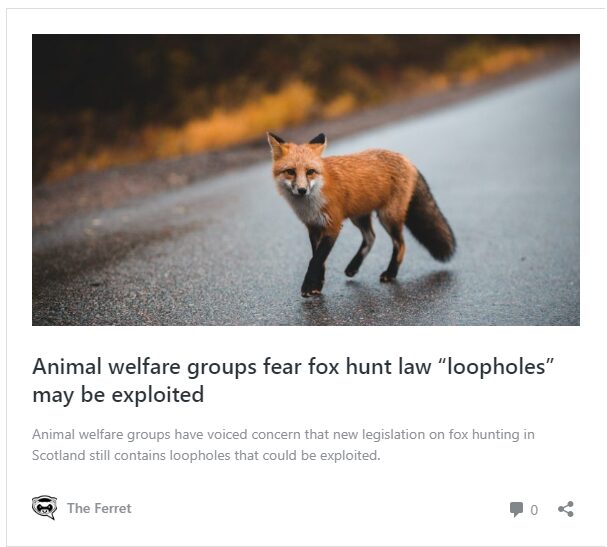
Task: Click the share icon on the article card
Action: click(x=566, y=509)
